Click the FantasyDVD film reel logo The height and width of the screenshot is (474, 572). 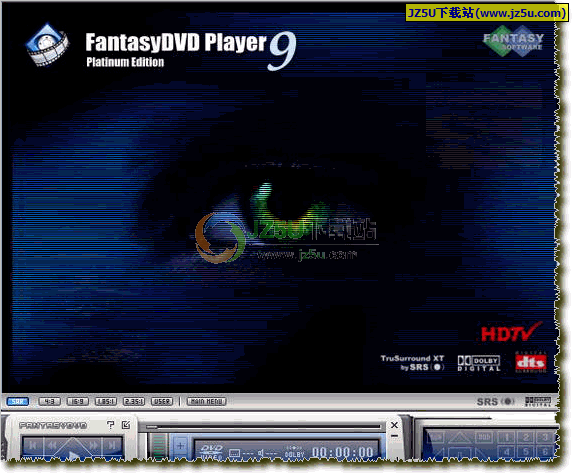(47, 45)
